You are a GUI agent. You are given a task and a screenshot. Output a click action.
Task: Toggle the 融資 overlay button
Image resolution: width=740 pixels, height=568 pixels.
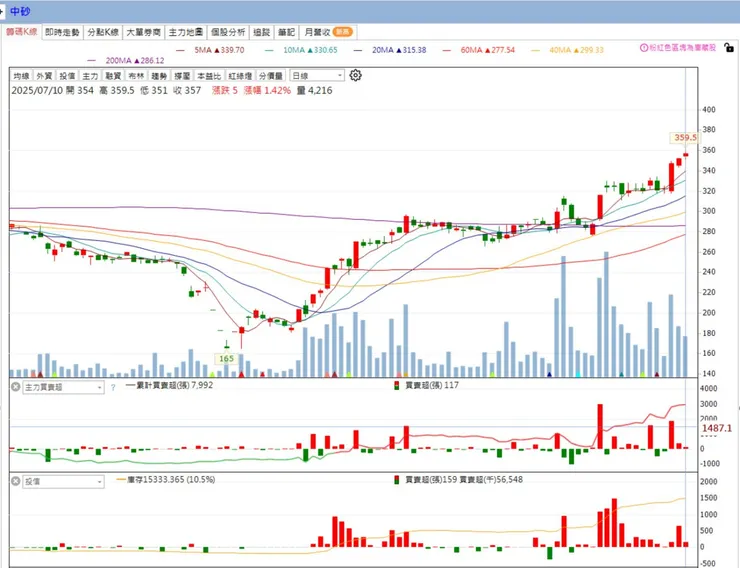(x=113, y=76)
